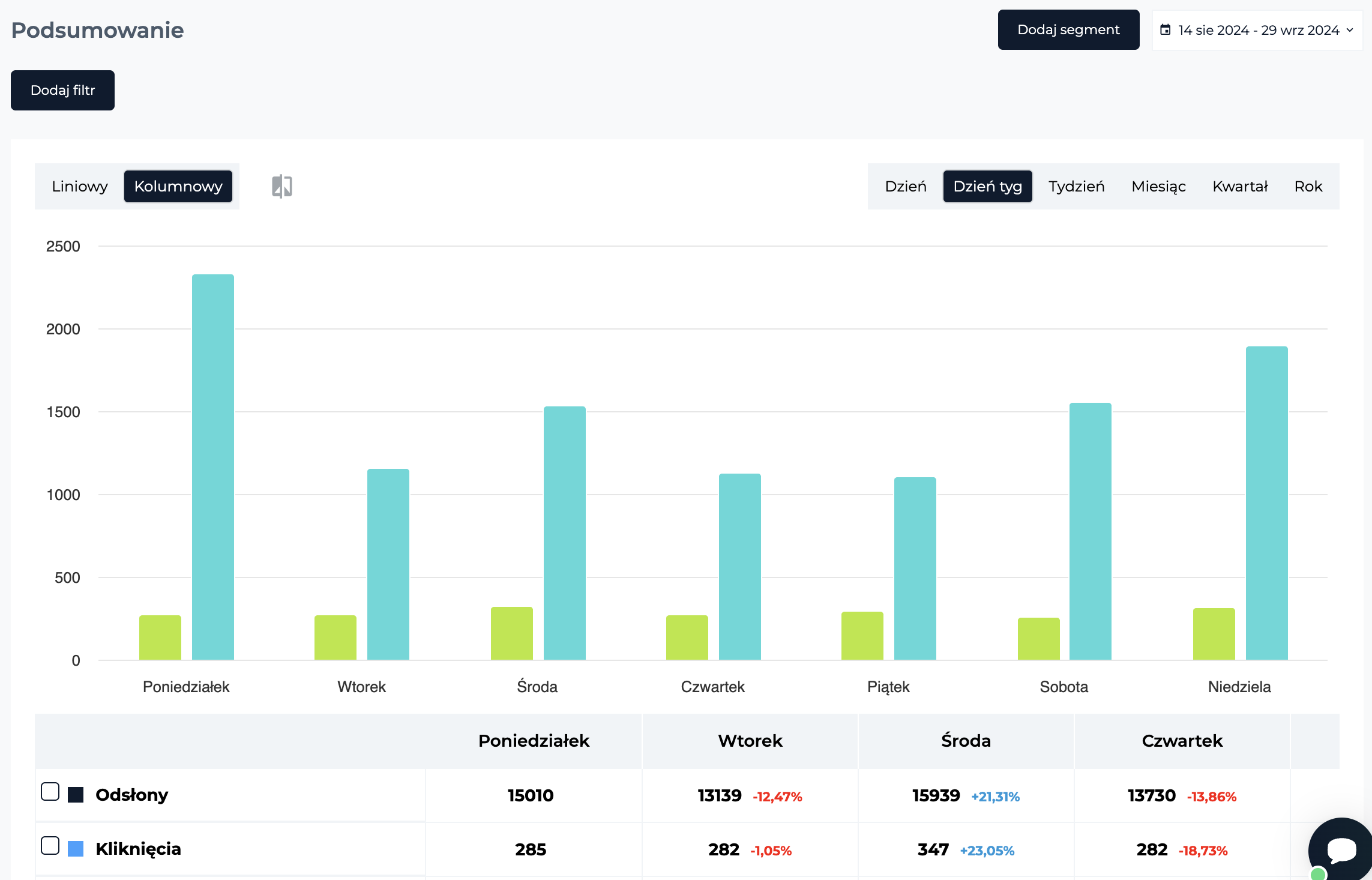Screen dimensions: 1372x880
Task: Click the blue Kliknięcia color swatch
Action: (x=76, y=849)
